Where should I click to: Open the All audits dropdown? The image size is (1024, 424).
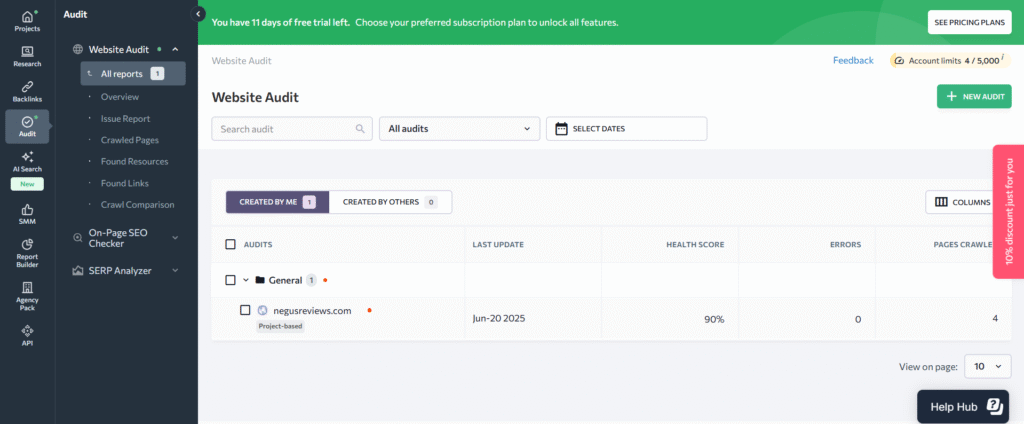[460, 129]
